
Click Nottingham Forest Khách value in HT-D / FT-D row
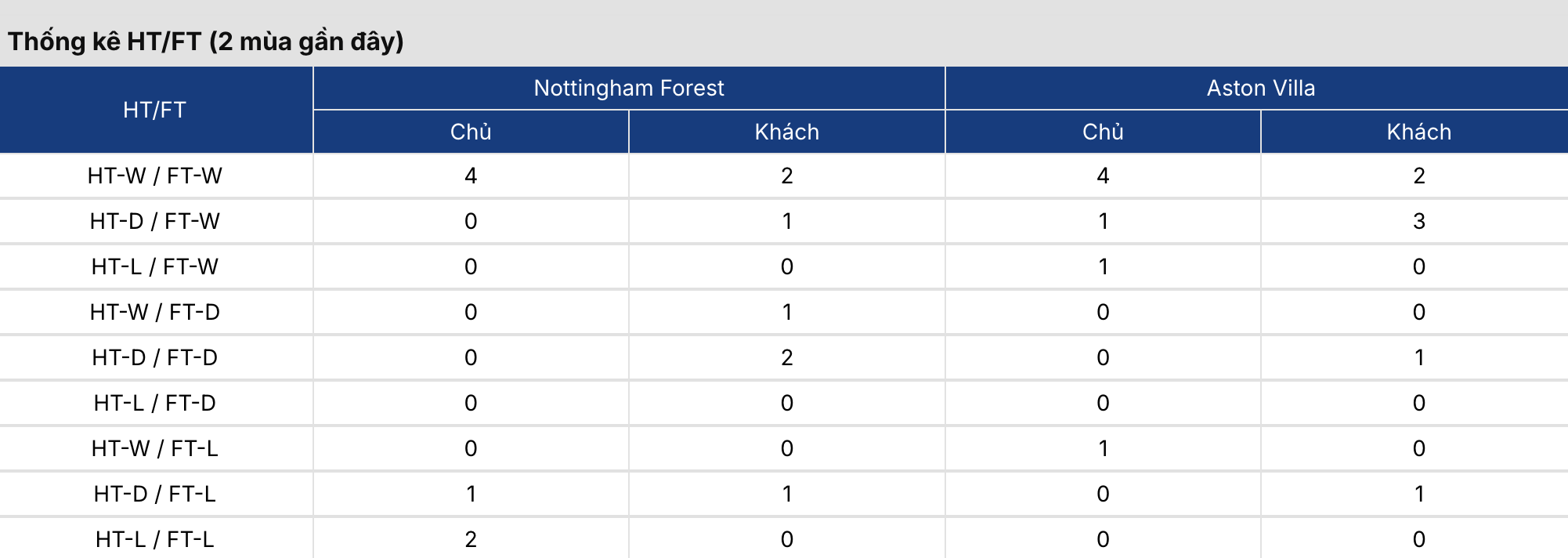(x=786, y=357)
